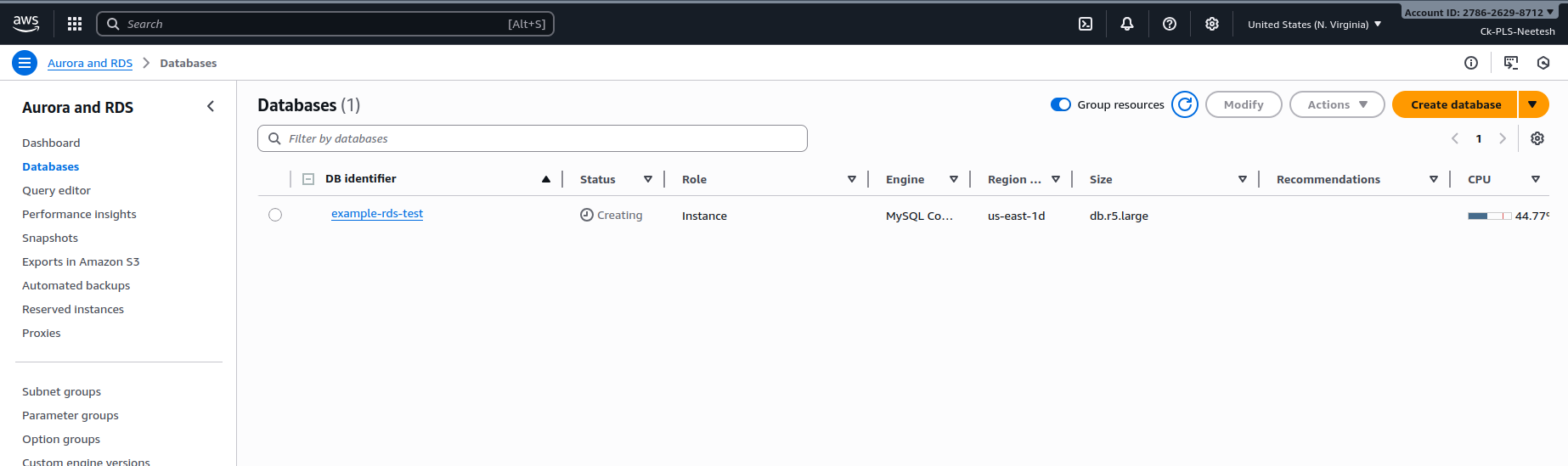This screenshot has height=466, width=1568.
Task: Click the CPU usage bar for example-rds-test
Action: pos(1489,216)
